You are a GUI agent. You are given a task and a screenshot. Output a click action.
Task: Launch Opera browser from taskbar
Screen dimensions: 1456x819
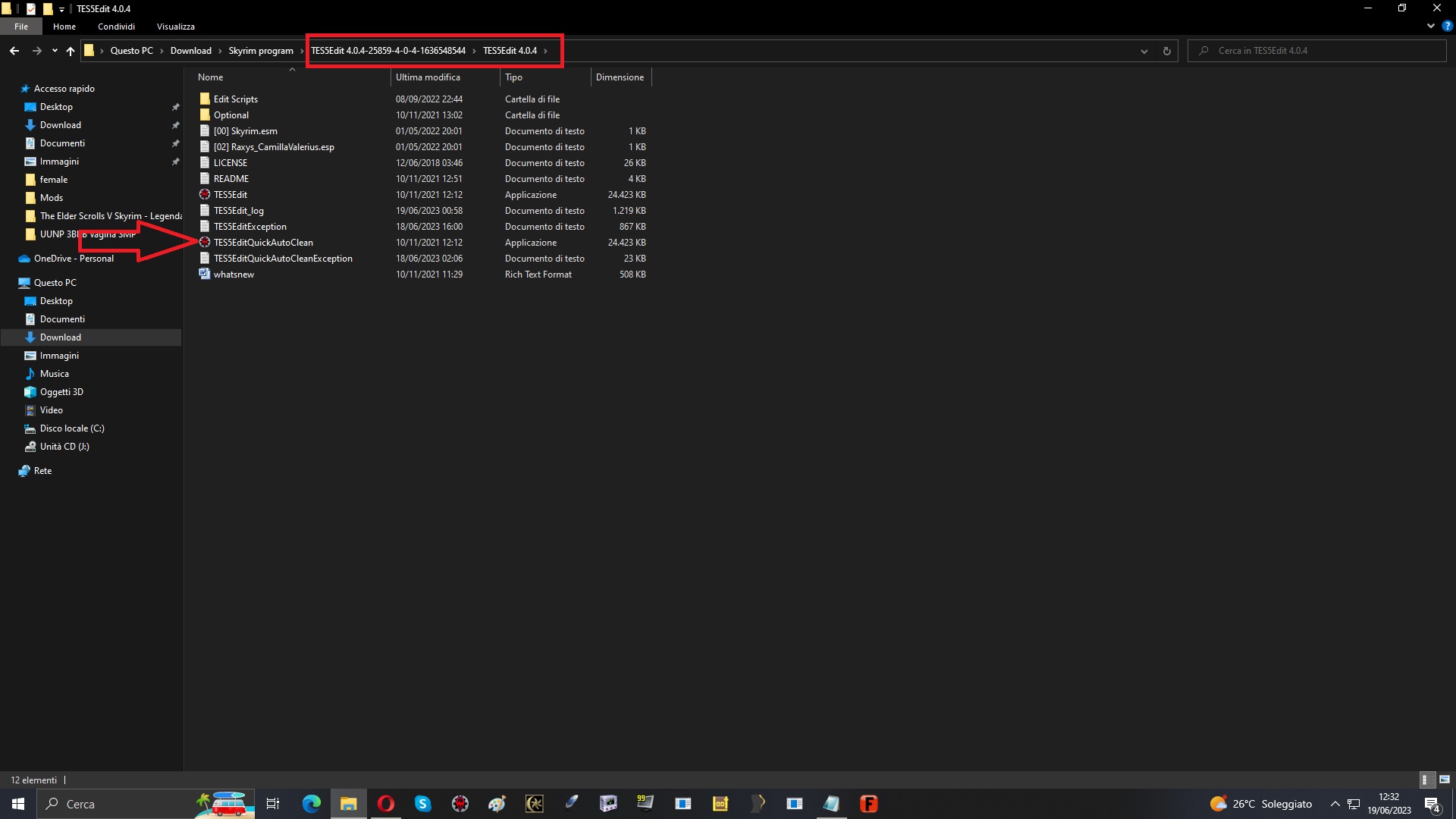(x=385, y=804)
